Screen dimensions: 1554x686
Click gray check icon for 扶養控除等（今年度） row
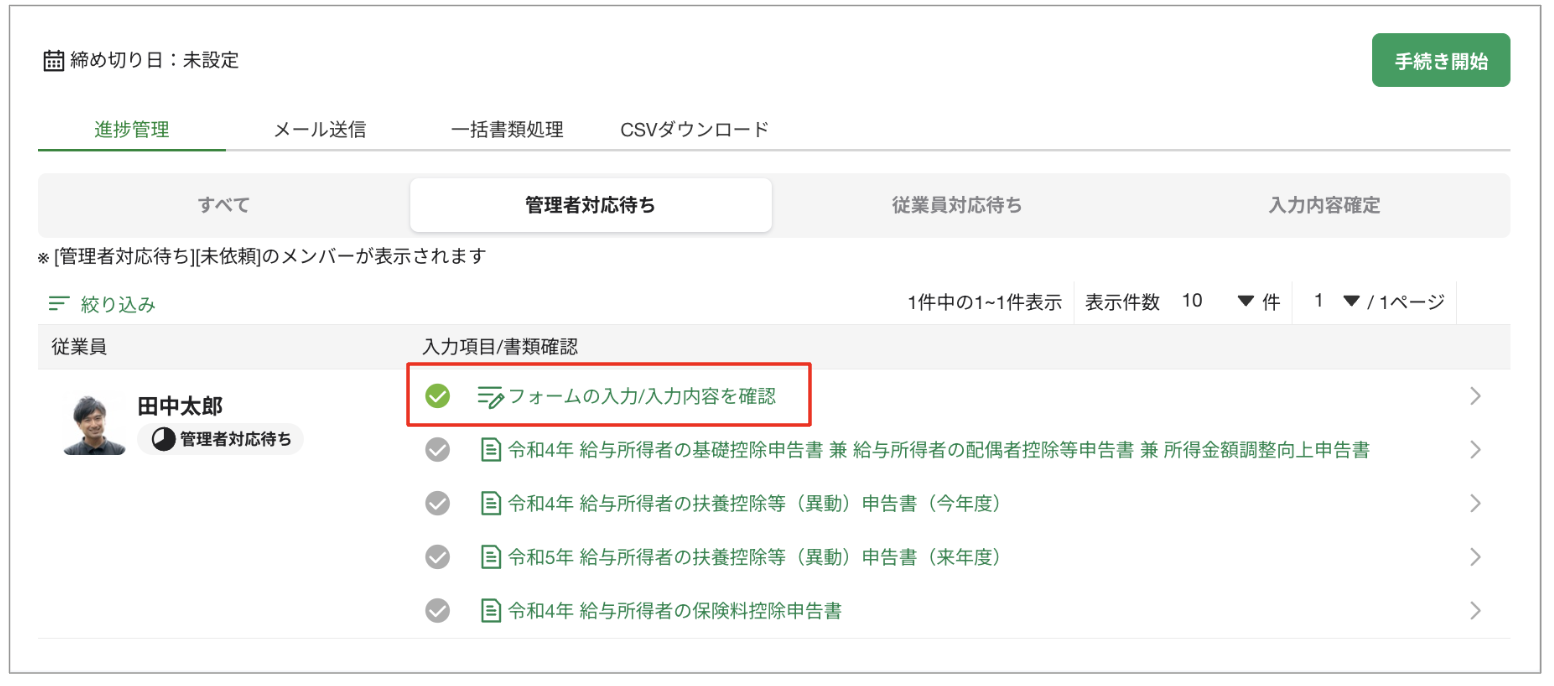437,503
